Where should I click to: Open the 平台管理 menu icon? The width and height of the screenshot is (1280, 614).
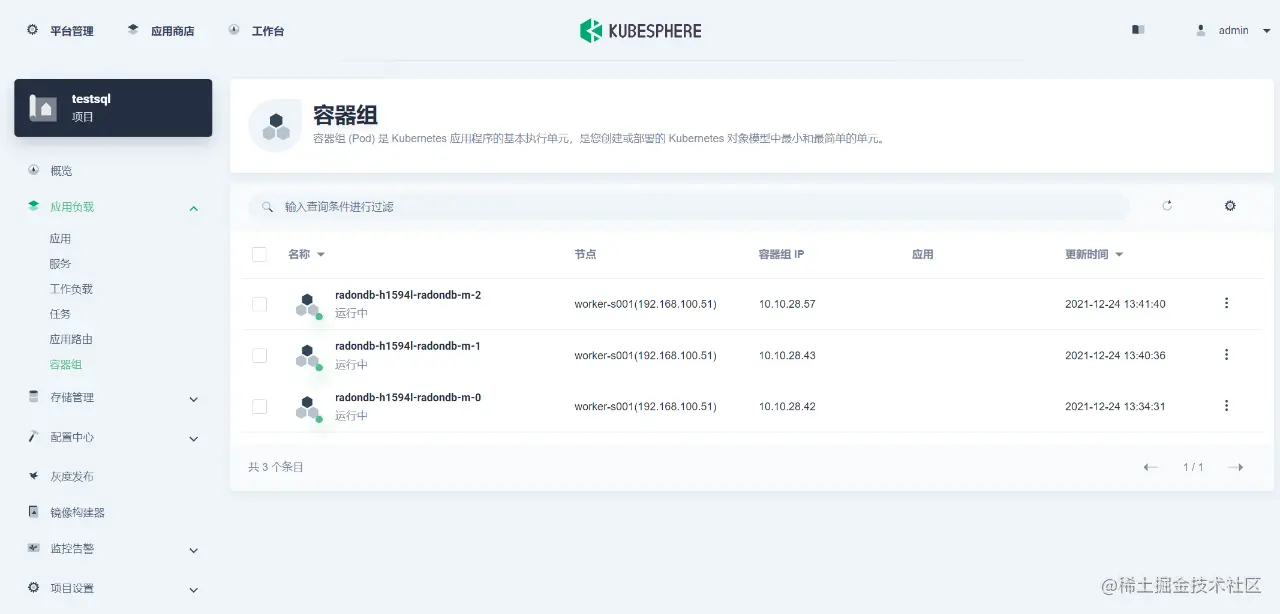[29, 30]
